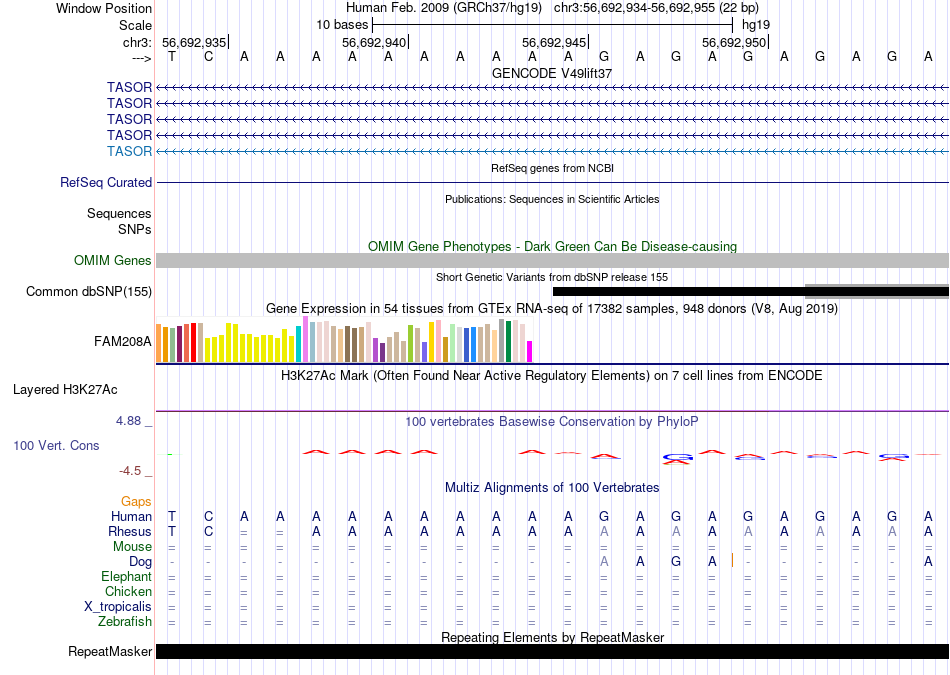Open Common dbSNP(155) track label

(89, 291)
